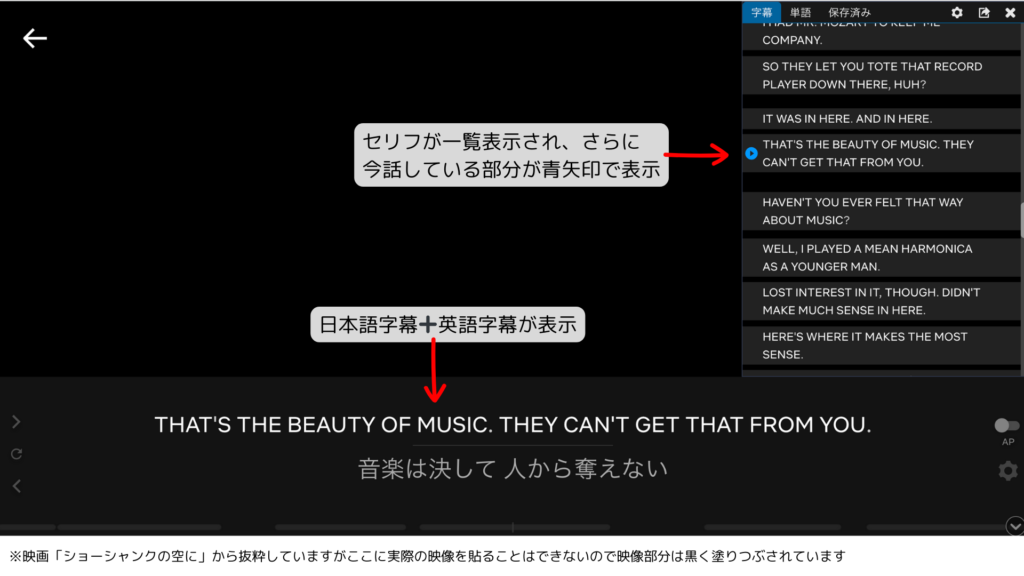Open subtitle panel settings gear

pyautogui.click(x=957, y=12)
